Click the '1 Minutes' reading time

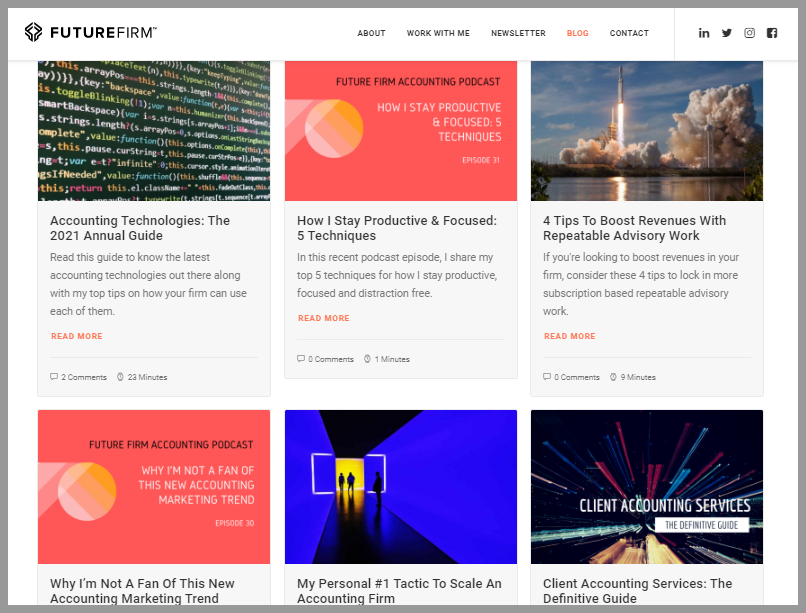point(392,359)
